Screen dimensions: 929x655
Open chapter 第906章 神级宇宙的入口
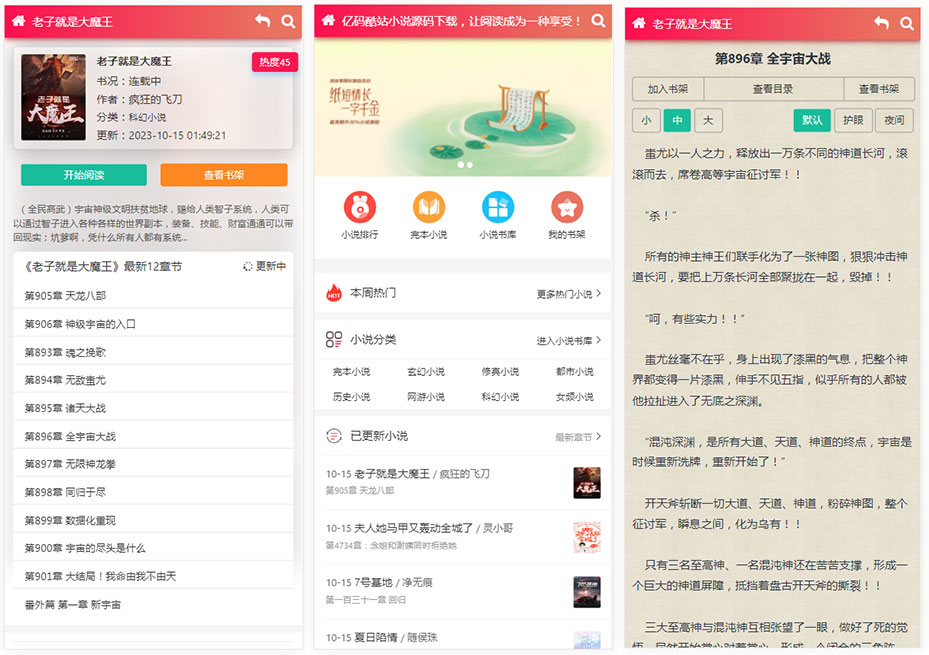[153, 324]
